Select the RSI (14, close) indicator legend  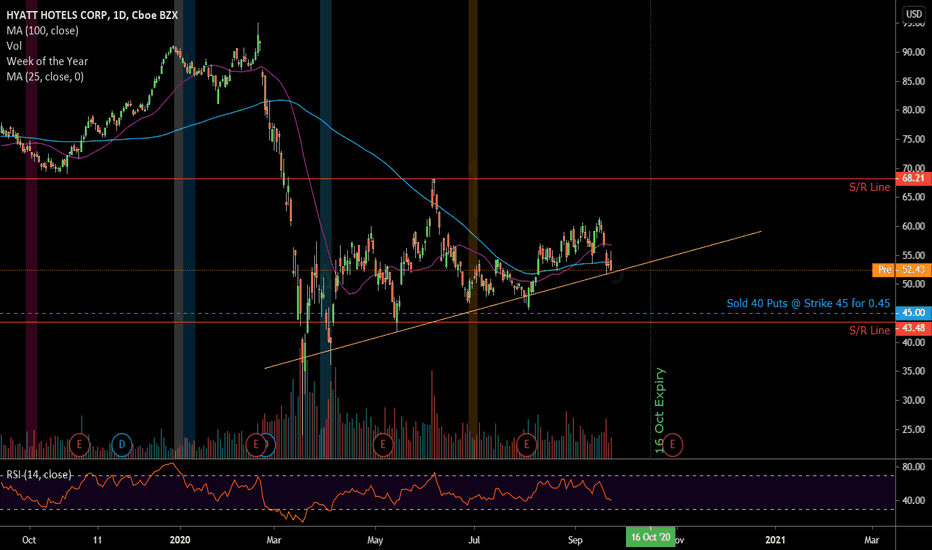[x=39, y=474]
